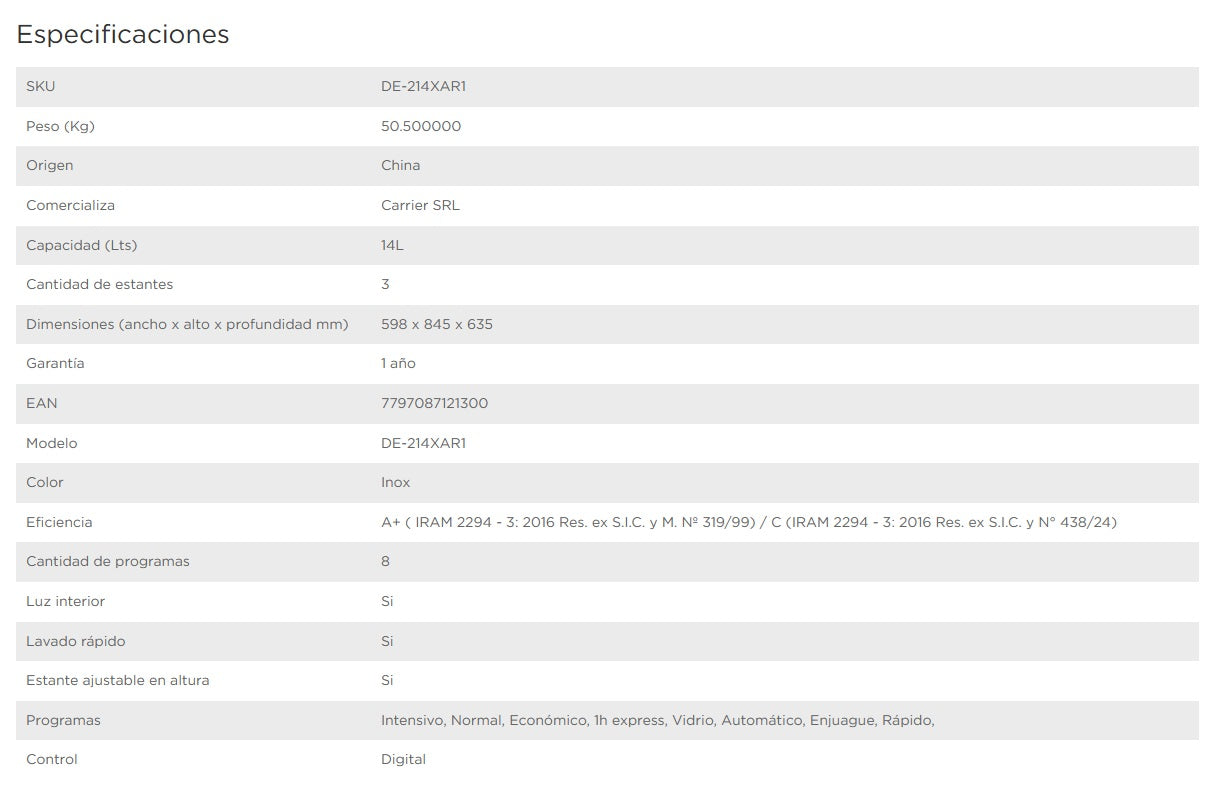This screenshot has height=794, width=1226.
Task: Click Carrier SRL in the Comercializa row
Action: coord(420,205)
